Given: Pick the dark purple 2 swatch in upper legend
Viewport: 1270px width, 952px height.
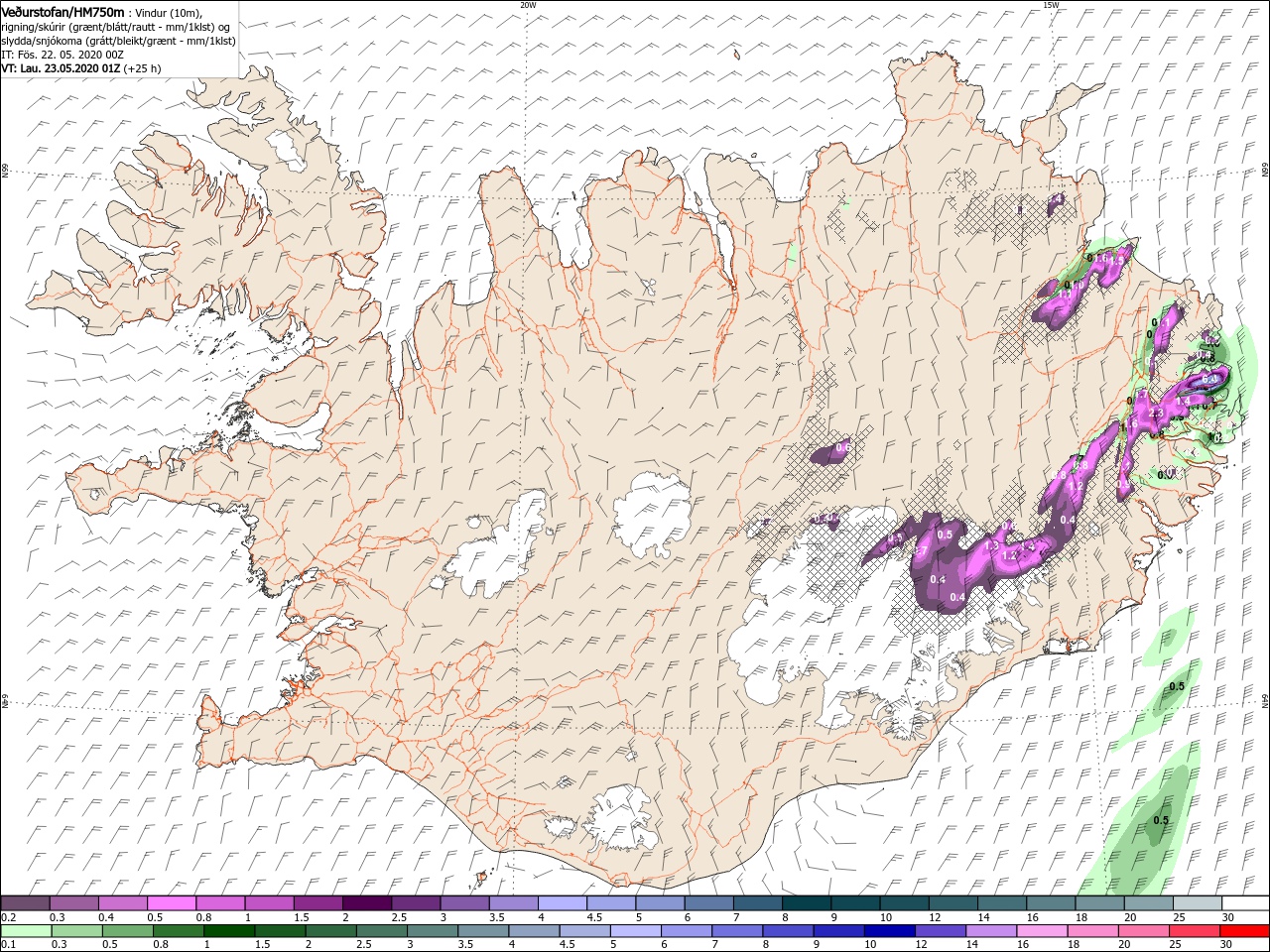Looking at the screenshot, I should (366, 903).
